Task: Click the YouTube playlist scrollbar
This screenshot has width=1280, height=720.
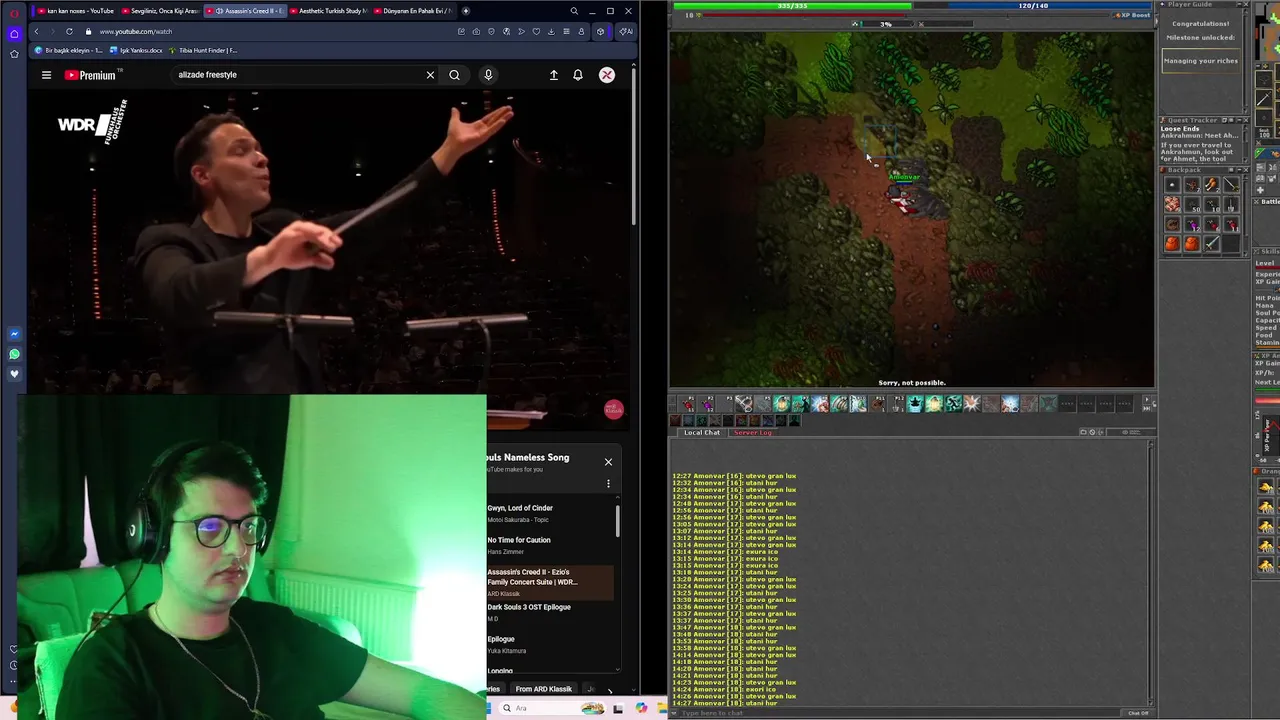Action: click(x=618, y=521)
